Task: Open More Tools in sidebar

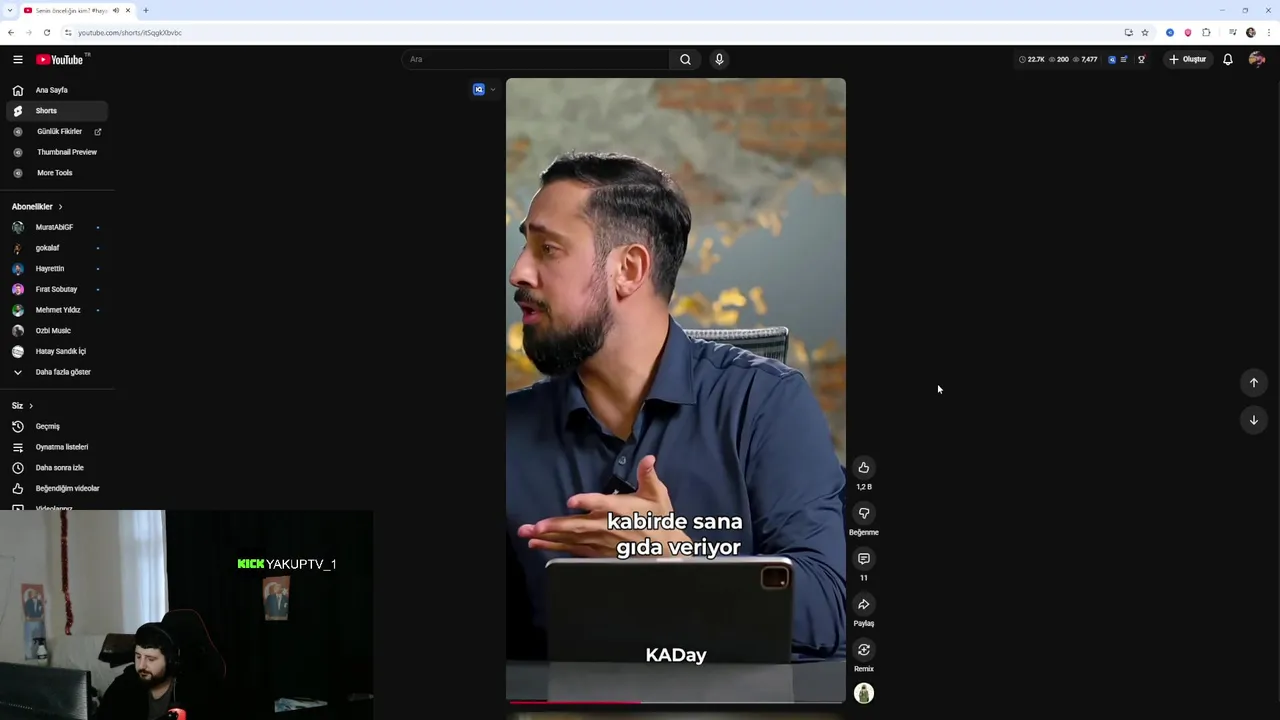Action: click(x=55, y=173)
